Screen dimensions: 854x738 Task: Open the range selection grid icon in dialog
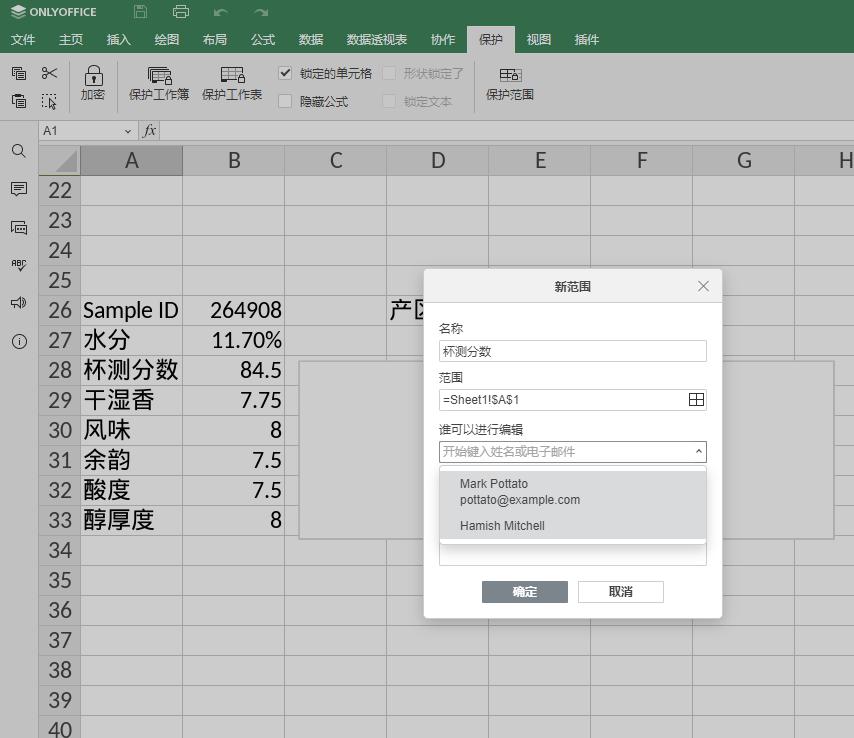[696, 399]
